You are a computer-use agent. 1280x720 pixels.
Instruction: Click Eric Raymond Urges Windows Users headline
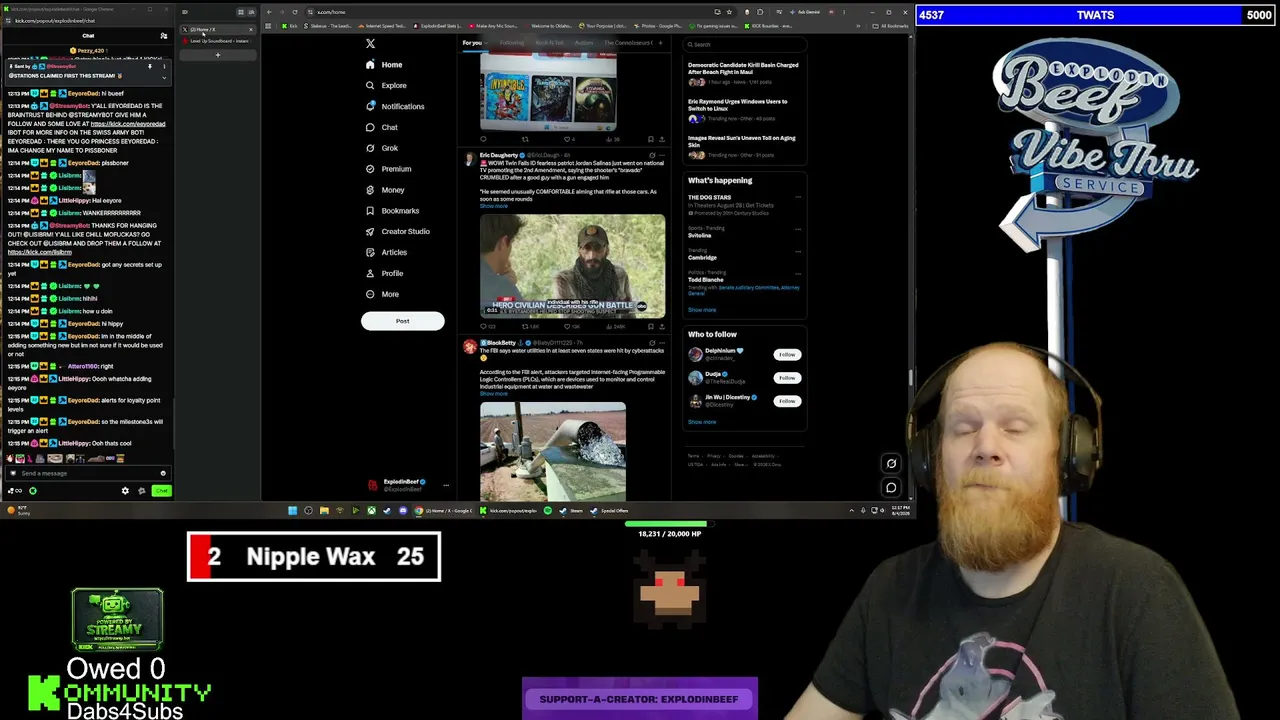coord(738,105)
